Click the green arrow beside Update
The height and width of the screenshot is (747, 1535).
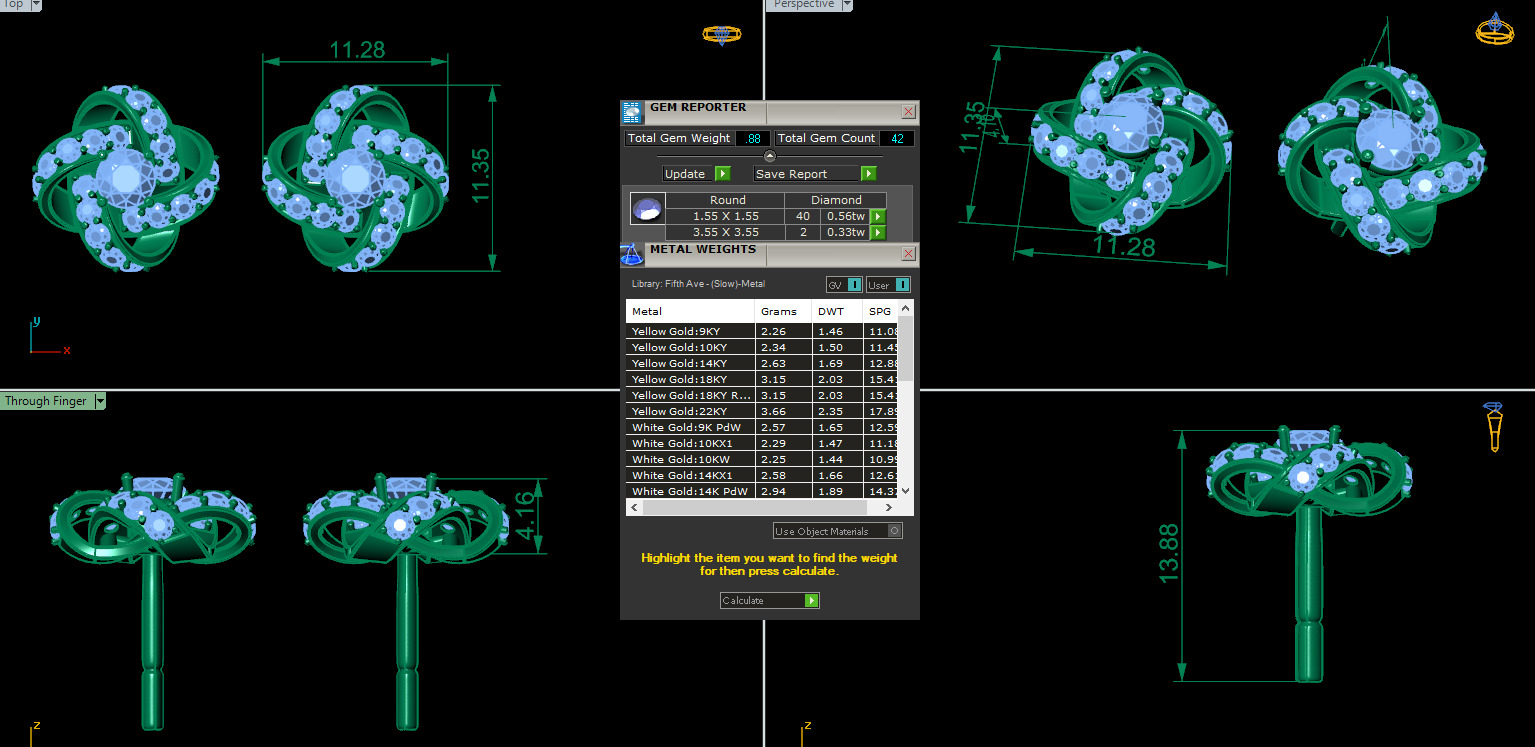click(x=722, y=174)
